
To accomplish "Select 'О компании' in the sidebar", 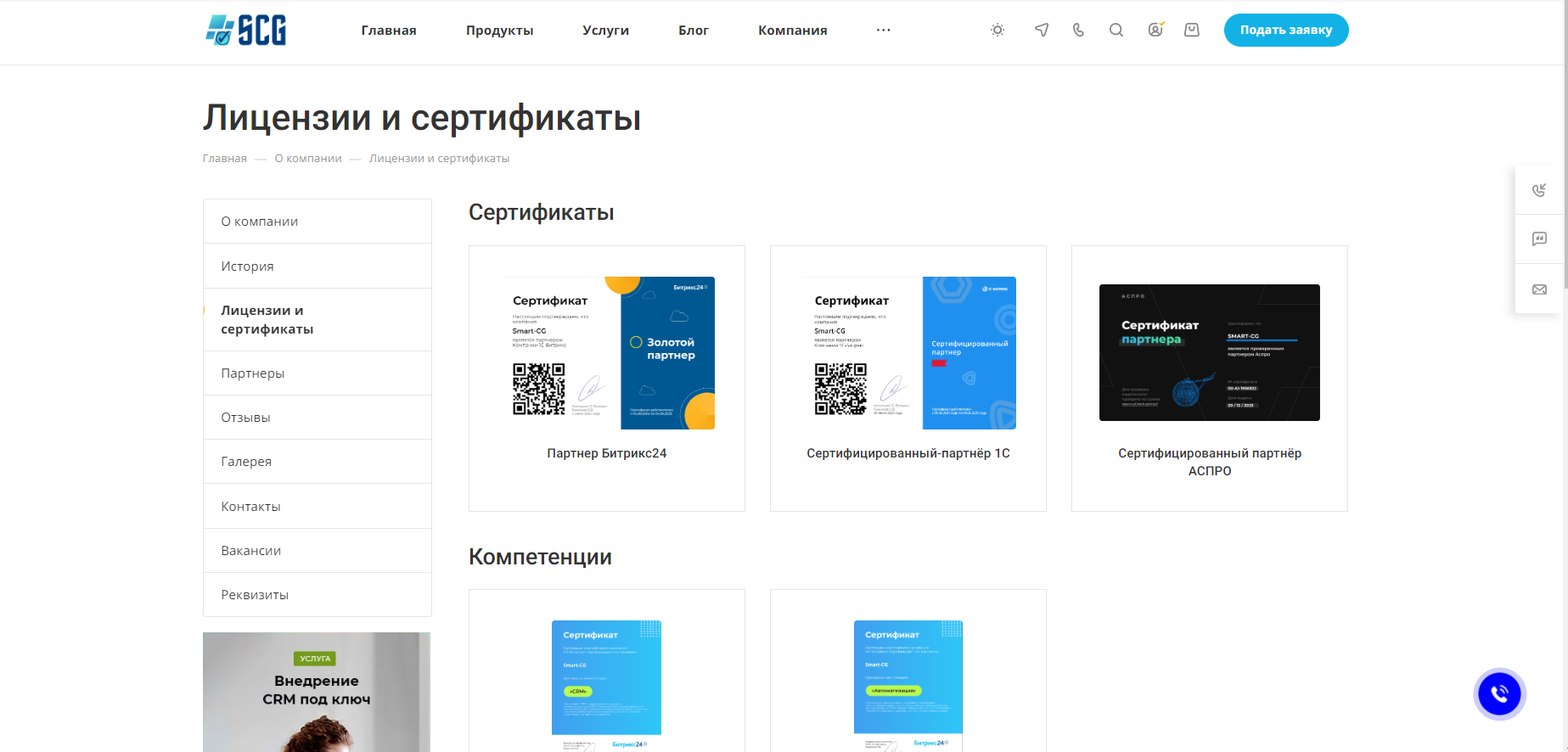I will pos(318,222).
